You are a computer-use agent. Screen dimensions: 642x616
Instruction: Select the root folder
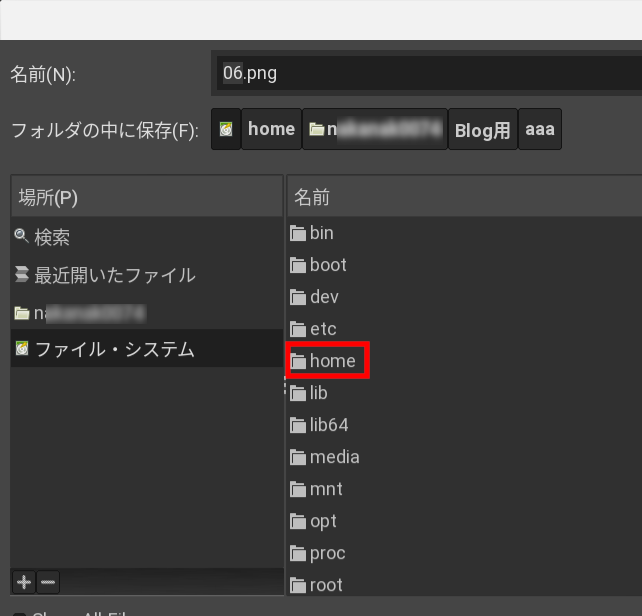pos(316,585)
